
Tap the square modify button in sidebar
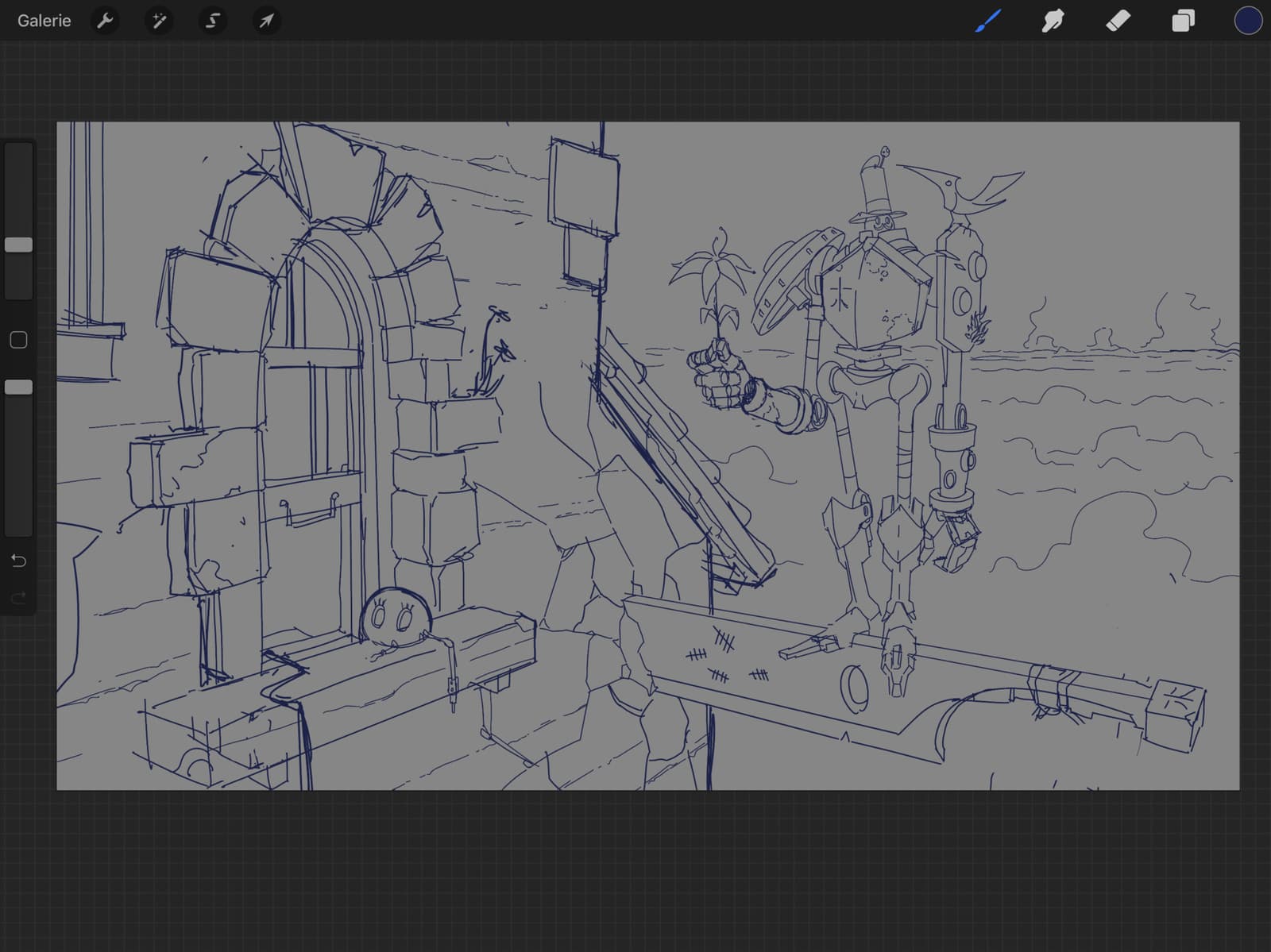(18, 340)
